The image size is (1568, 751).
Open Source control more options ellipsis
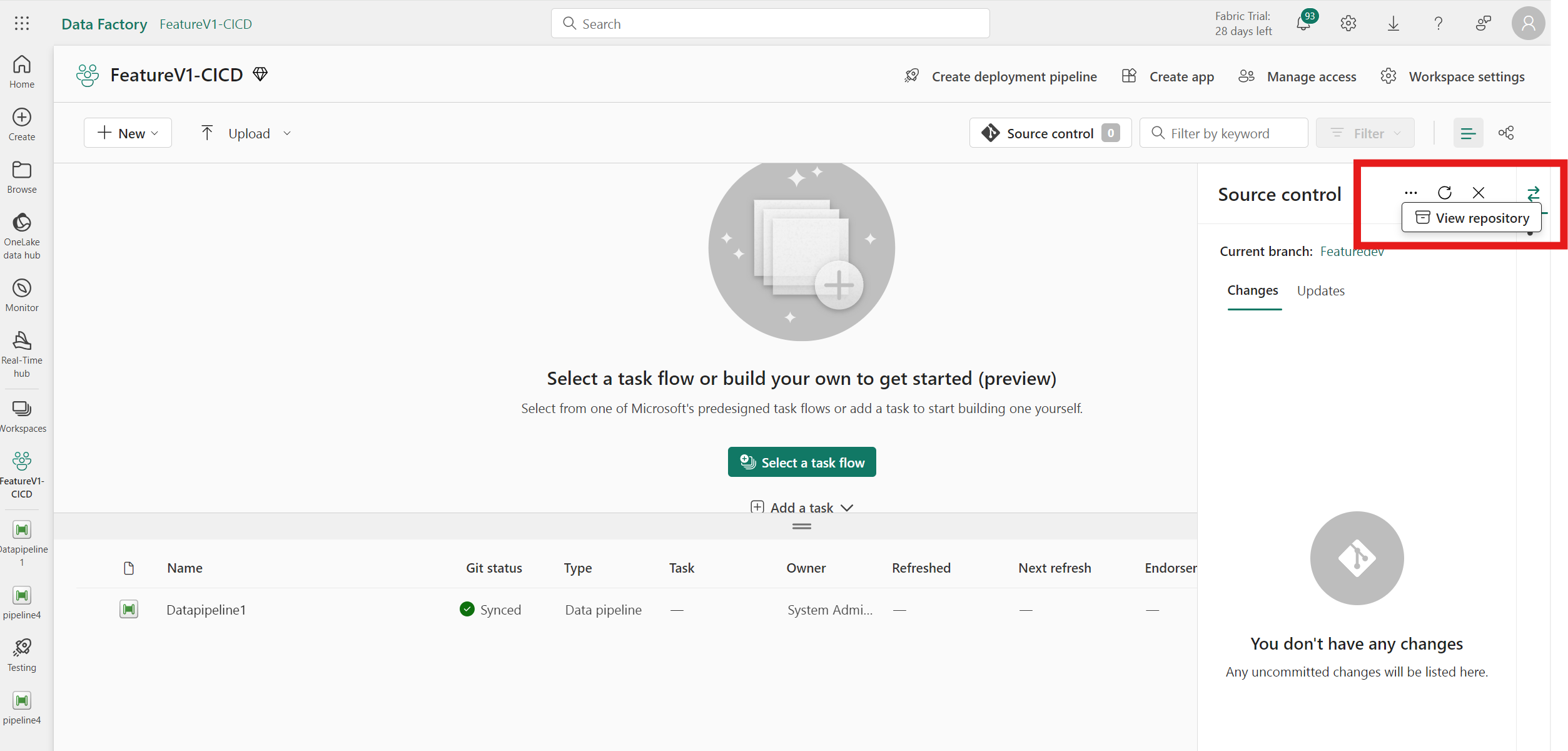[x=1411, y=193]
